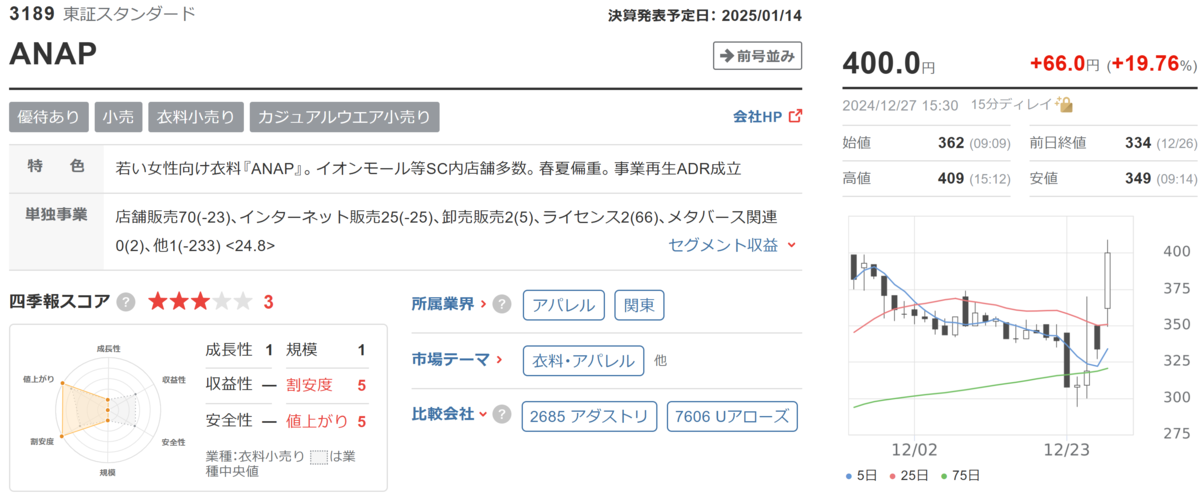Screen dimensions: 1200x495
Task: Click the 安値 value 349
Action: 1140,179
